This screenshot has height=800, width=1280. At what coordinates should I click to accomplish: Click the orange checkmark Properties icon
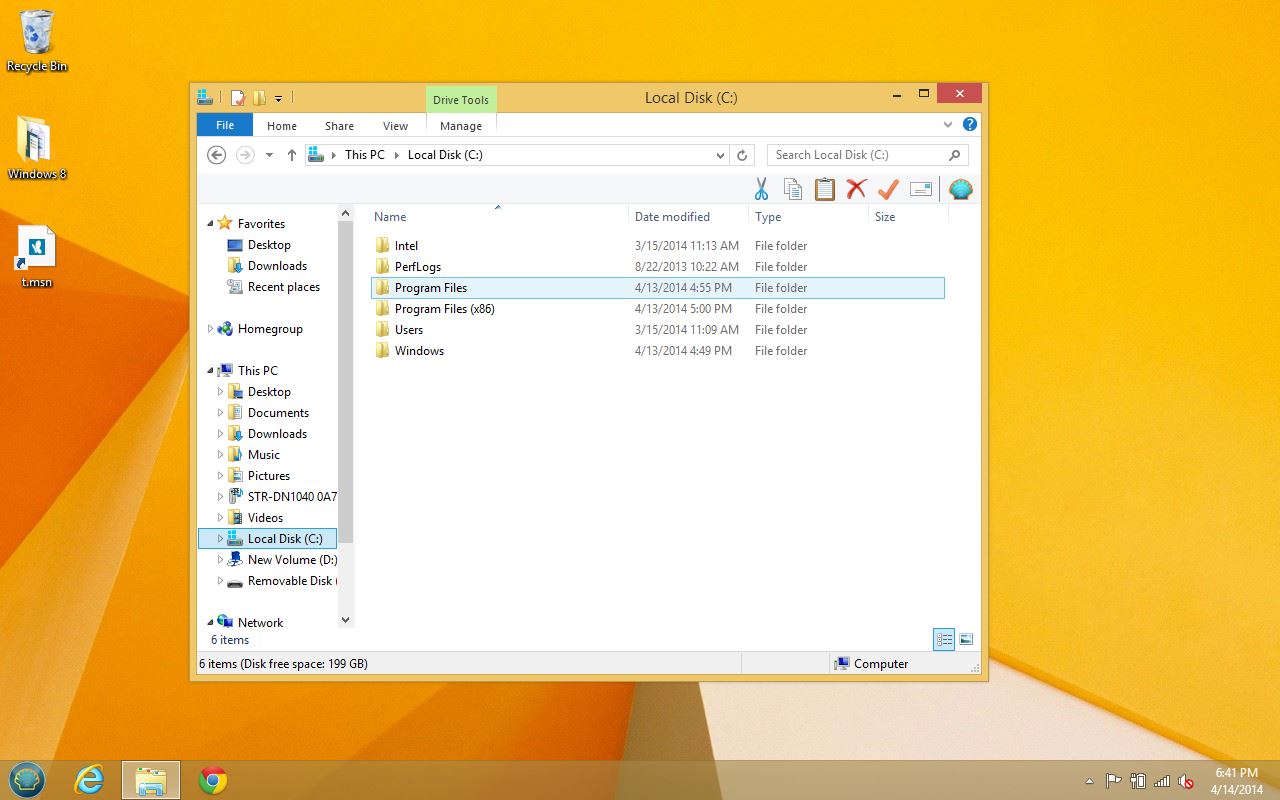click(x=888, y=189)
